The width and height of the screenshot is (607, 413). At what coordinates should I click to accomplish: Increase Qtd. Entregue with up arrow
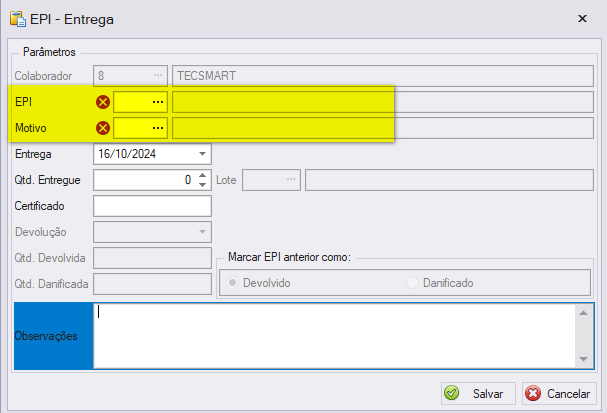point(202,176)
